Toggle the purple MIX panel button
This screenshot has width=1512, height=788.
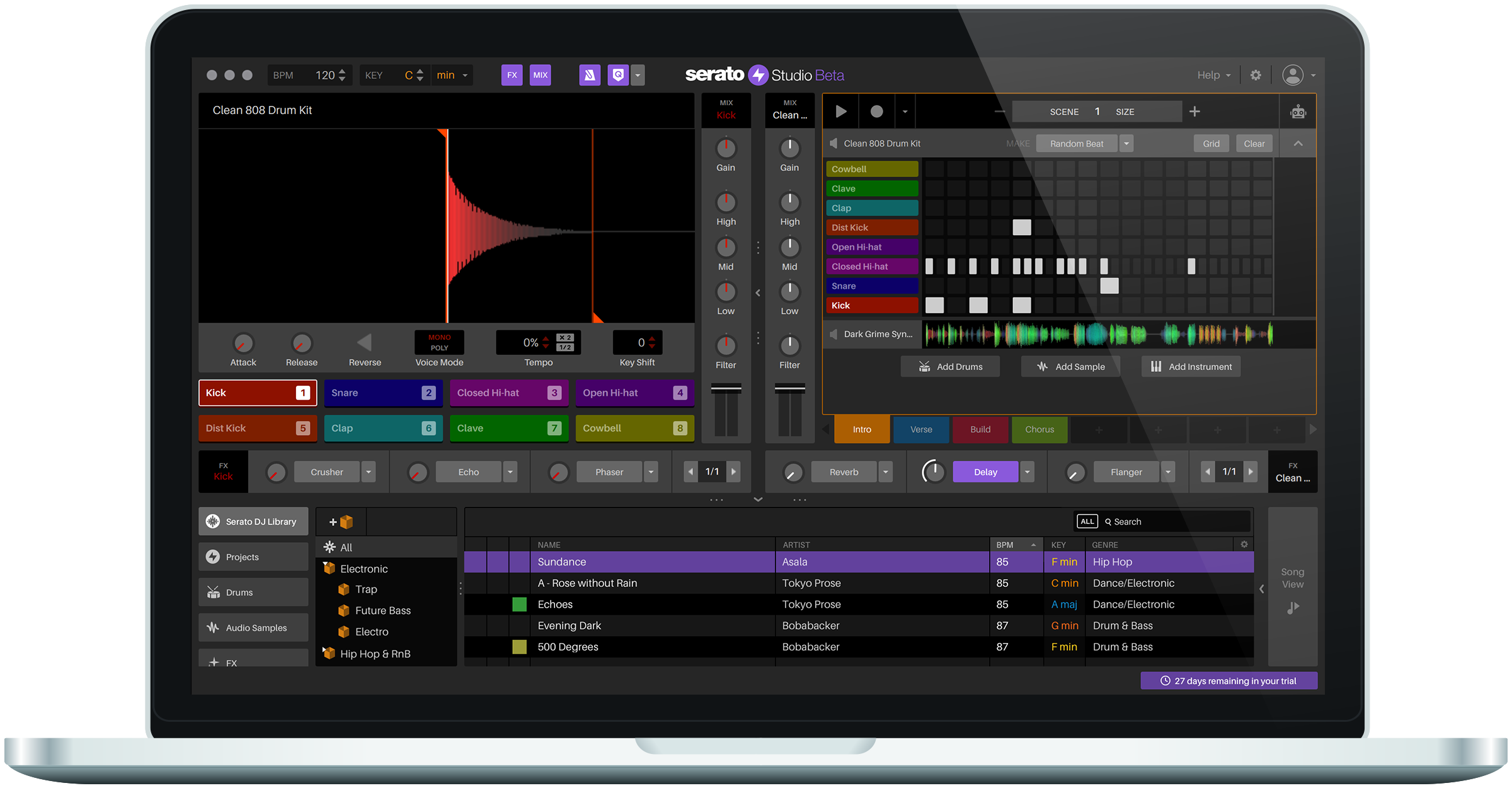coord(540,75)
